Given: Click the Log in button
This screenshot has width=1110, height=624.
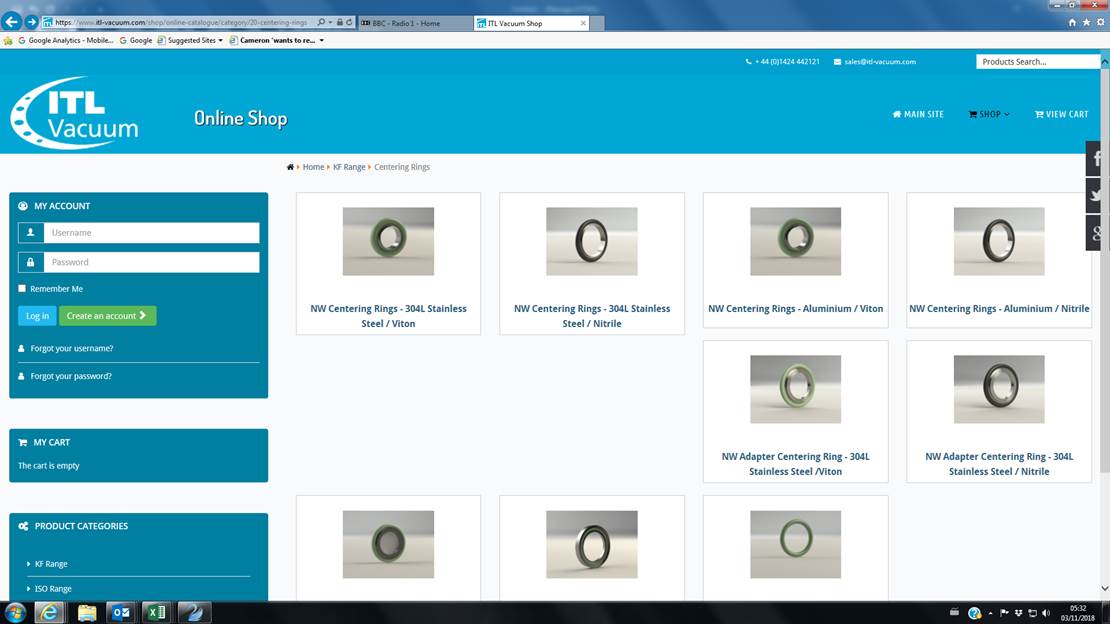Looking at the screenshot, I should click(x=37, y=316).
